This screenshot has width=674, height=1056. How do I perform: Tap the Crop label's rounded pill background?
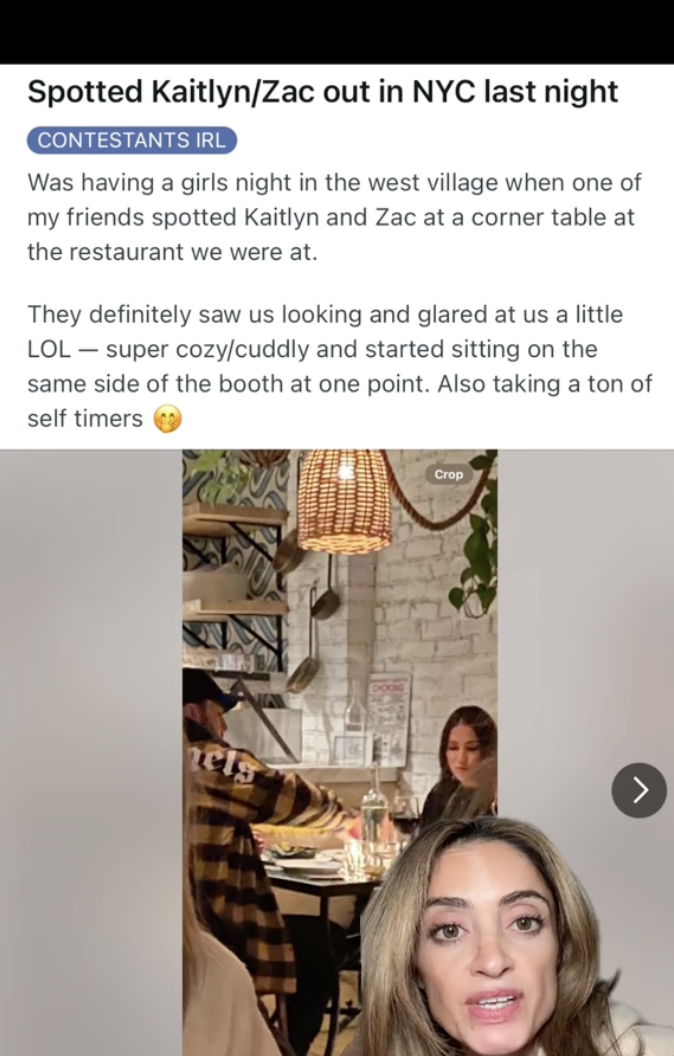(447, 475)
